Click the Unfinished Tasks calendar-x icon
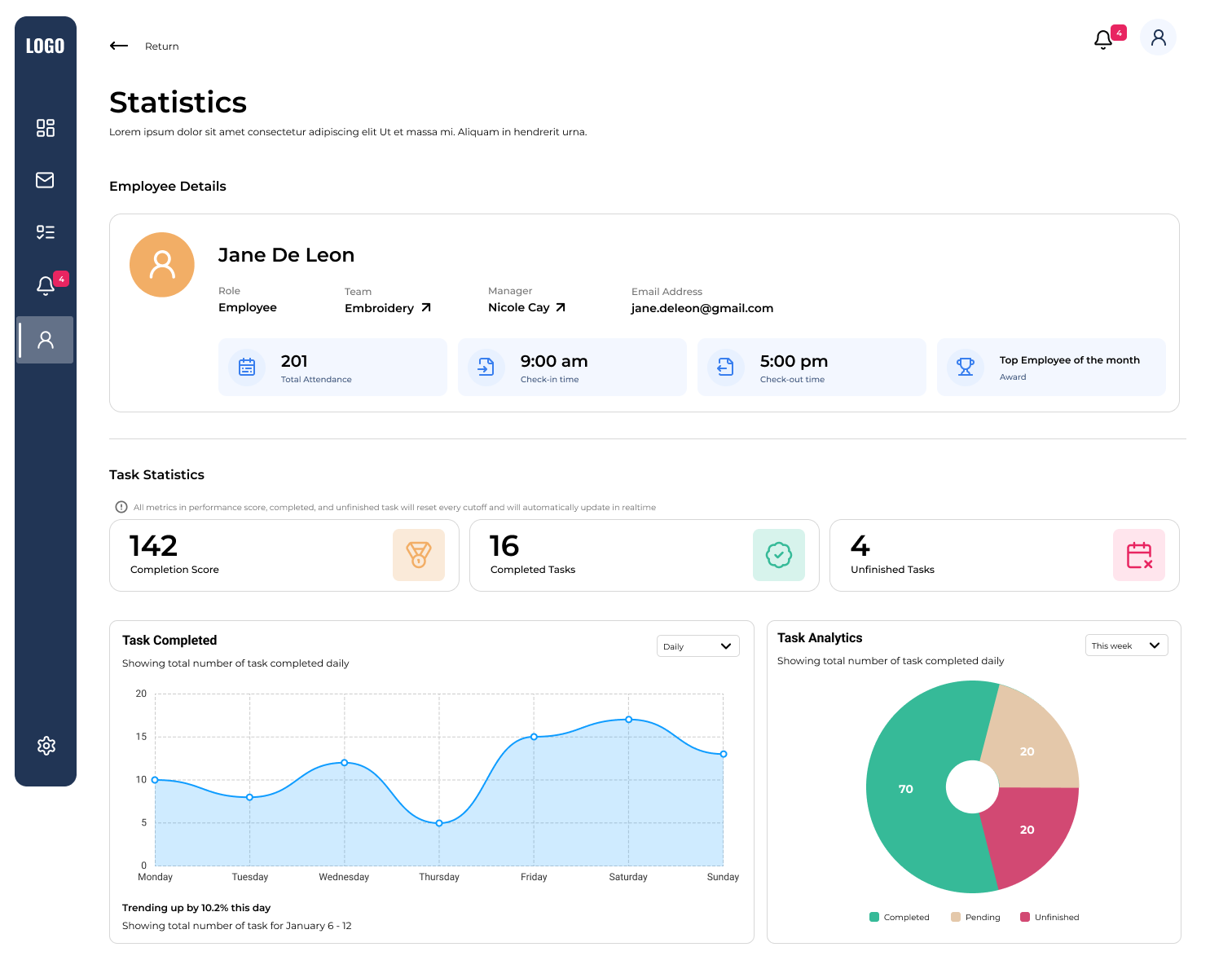 click(1139, 555)
